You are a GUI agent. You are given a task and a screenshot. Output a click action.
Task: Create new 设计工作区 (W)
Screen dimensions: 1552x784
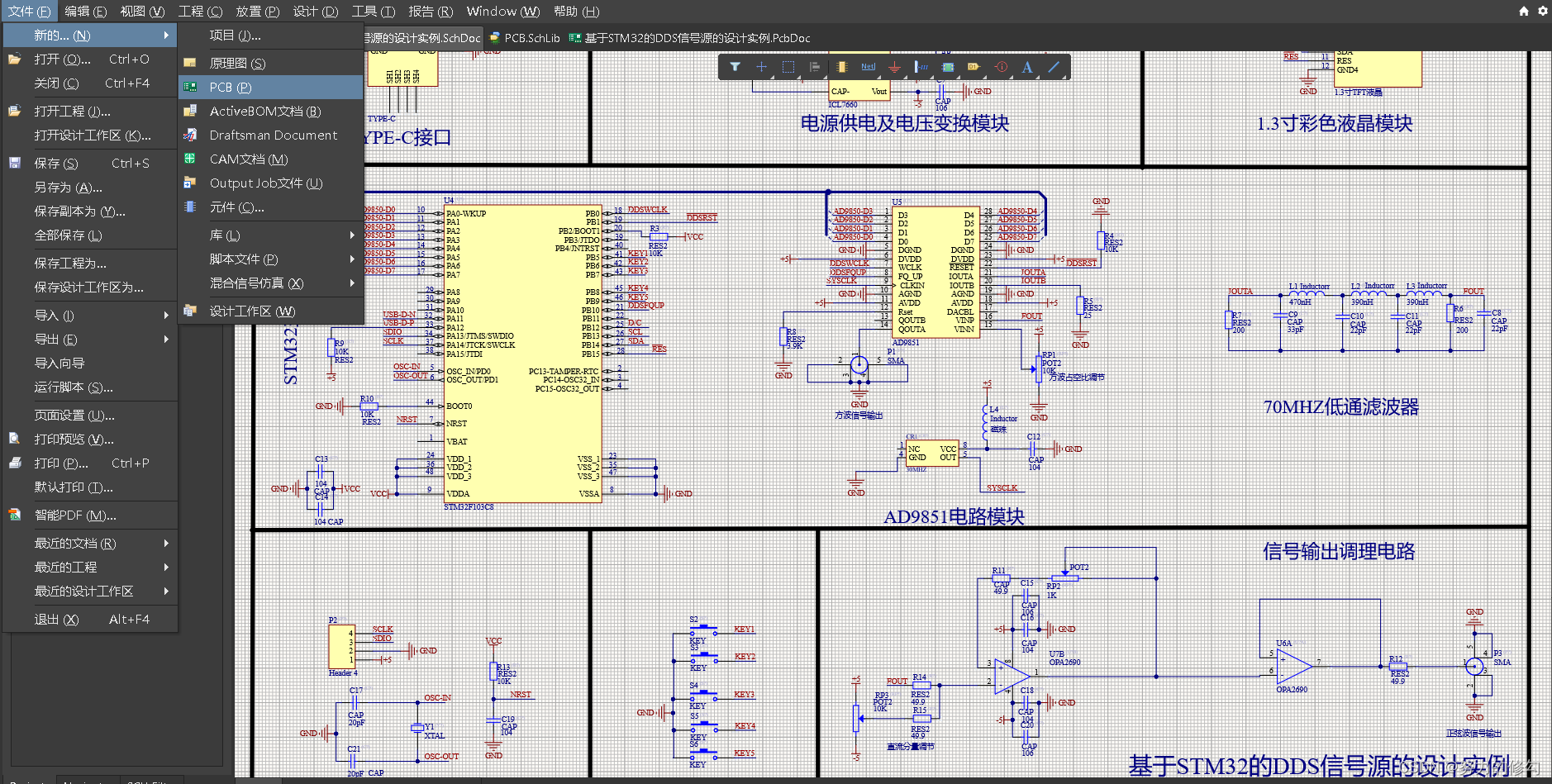[x=271, y=311]
